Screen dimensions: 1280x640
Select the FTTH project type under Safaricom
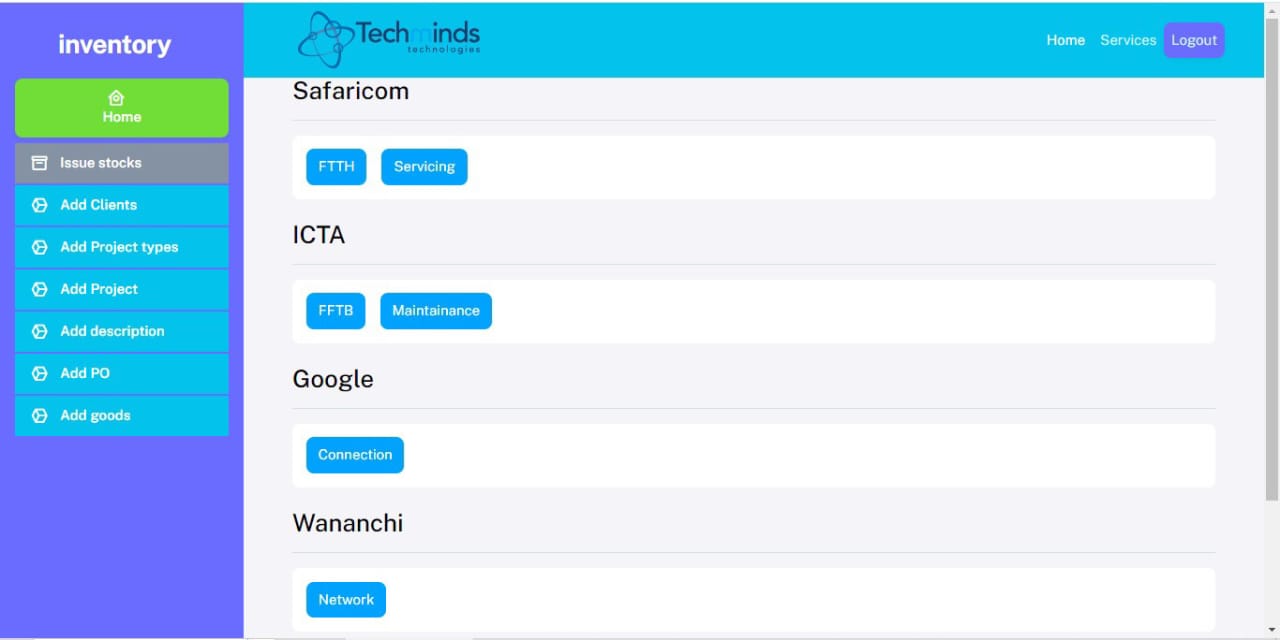point(336,167)
